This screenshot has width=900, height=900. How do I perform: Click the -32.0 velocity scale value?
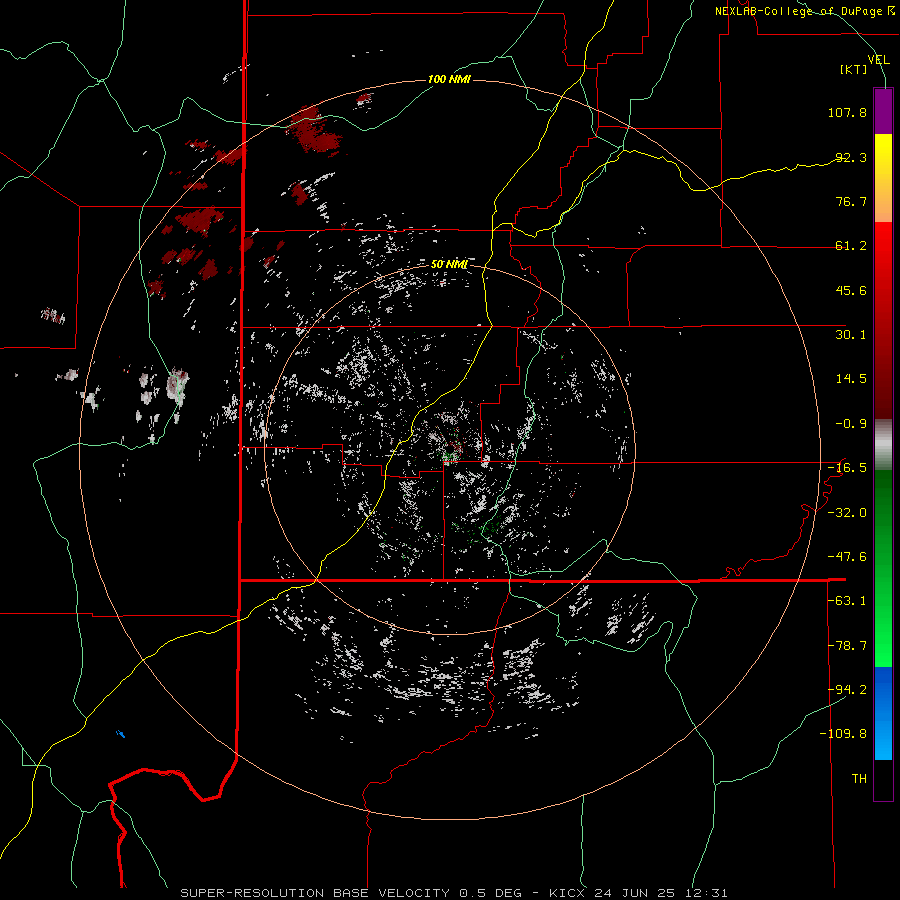pos(847,513)
